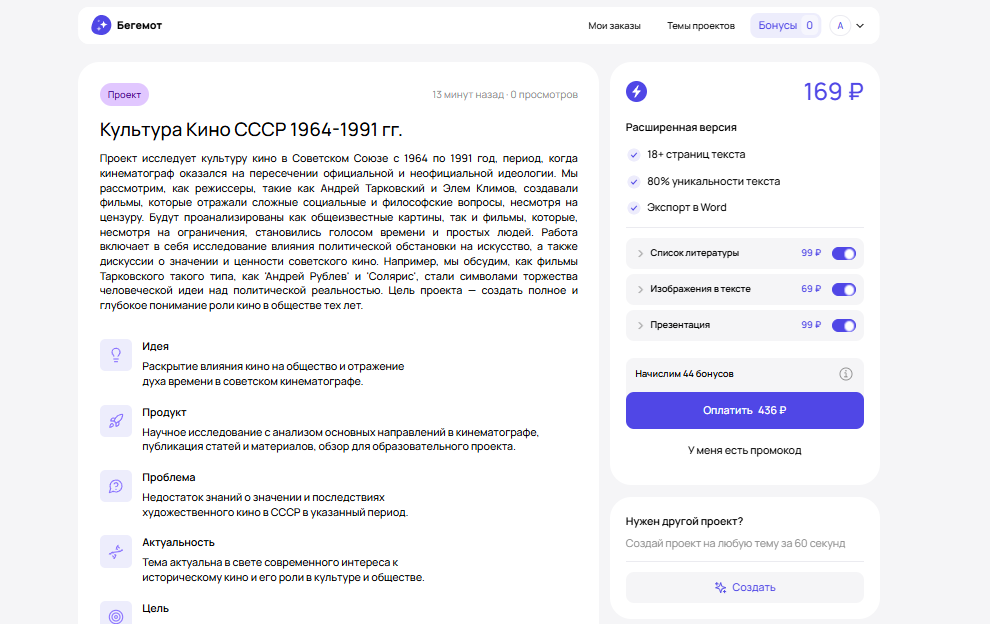The width and height of the screenshot is (990, 624).
Task: Click the Бегемот logo icon
Action: (x=101, y=25)
